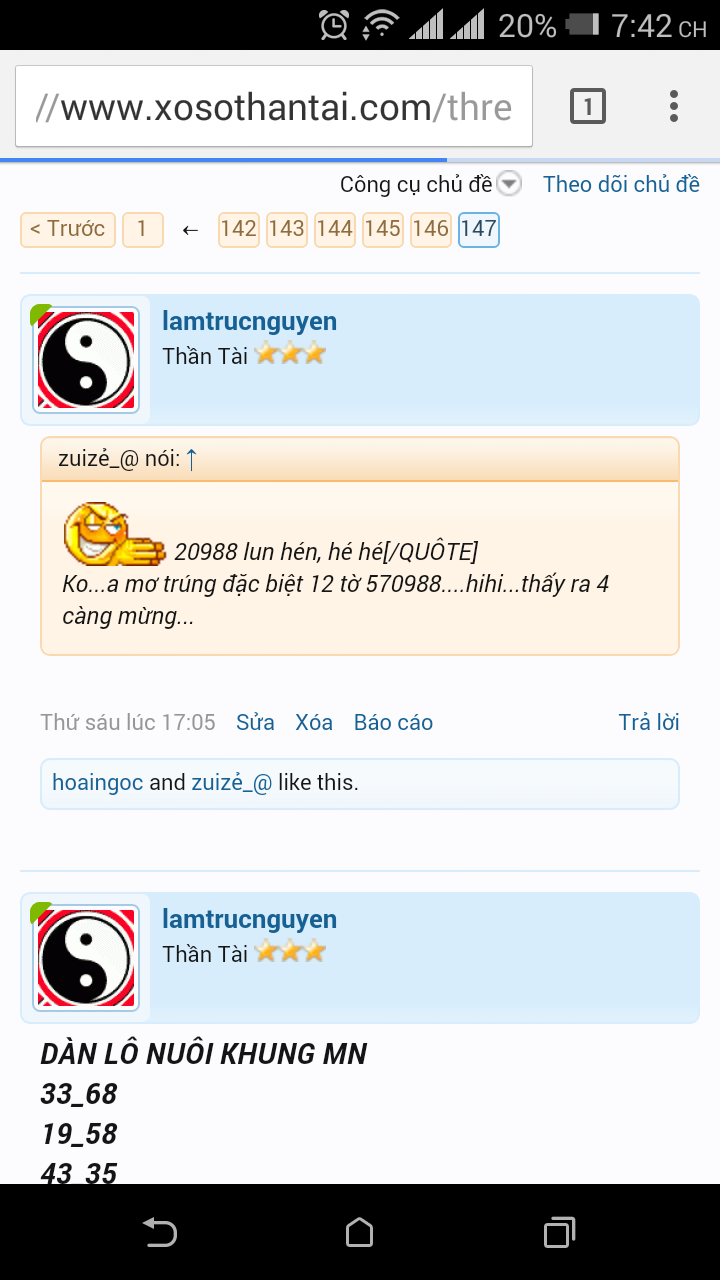Tap the Báo cáo link on first post
This screenshot has width=720, height=1280.
[x=393, y=722]
